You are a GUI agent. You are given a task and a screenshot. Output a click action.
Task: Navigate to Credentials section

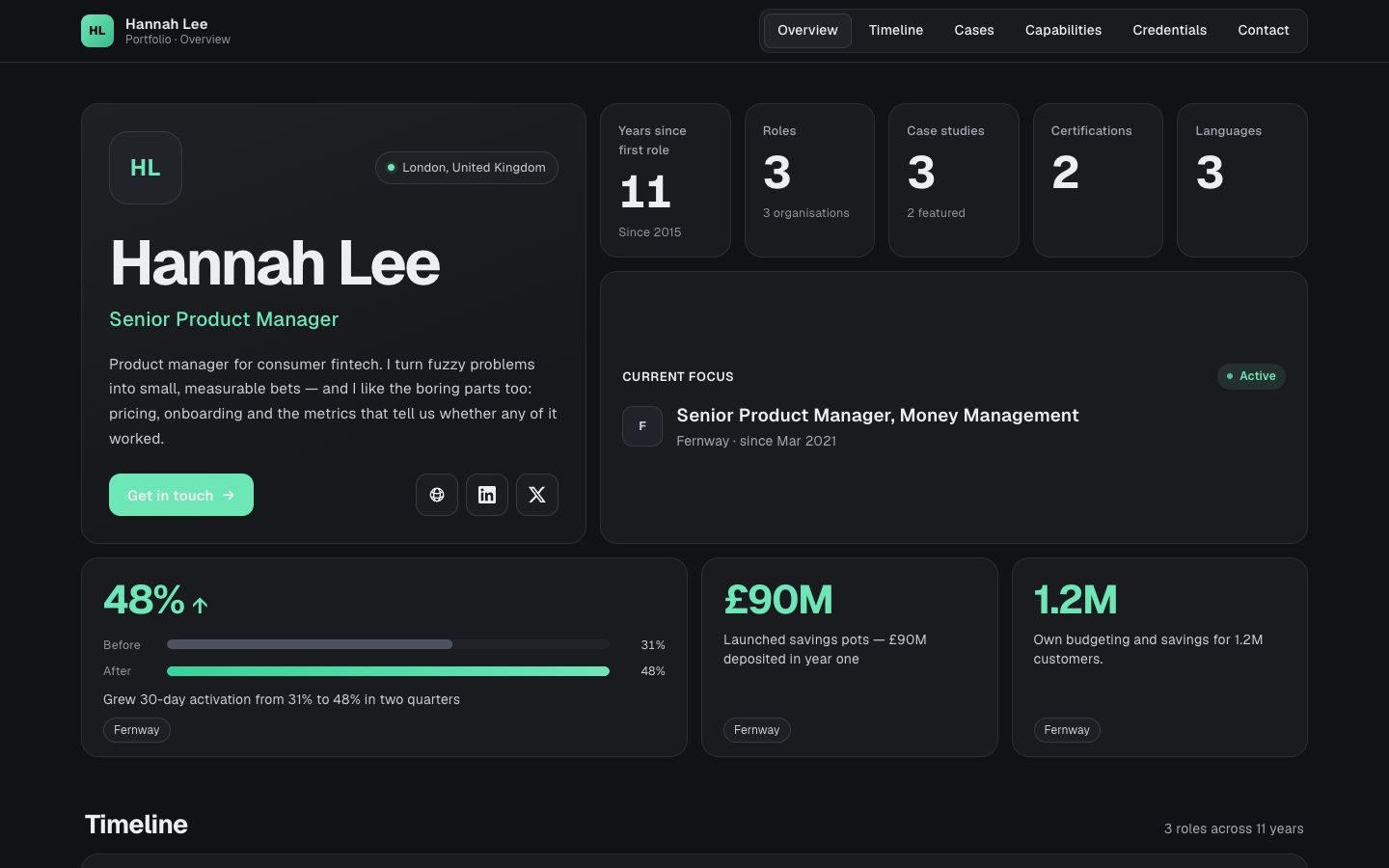coord(1169,31)
